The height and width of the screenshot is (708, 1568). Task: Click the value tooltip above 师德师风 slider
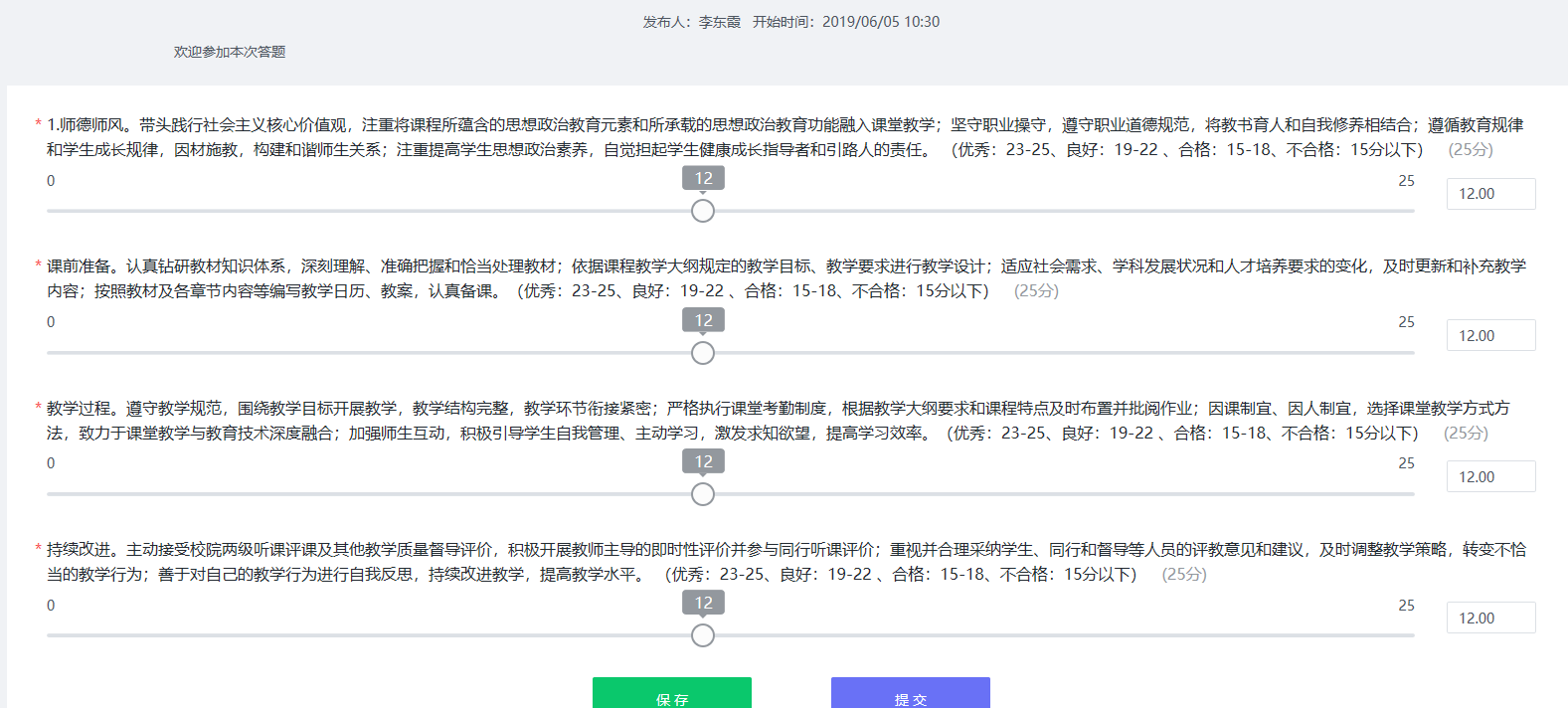(x=703, y=178)
